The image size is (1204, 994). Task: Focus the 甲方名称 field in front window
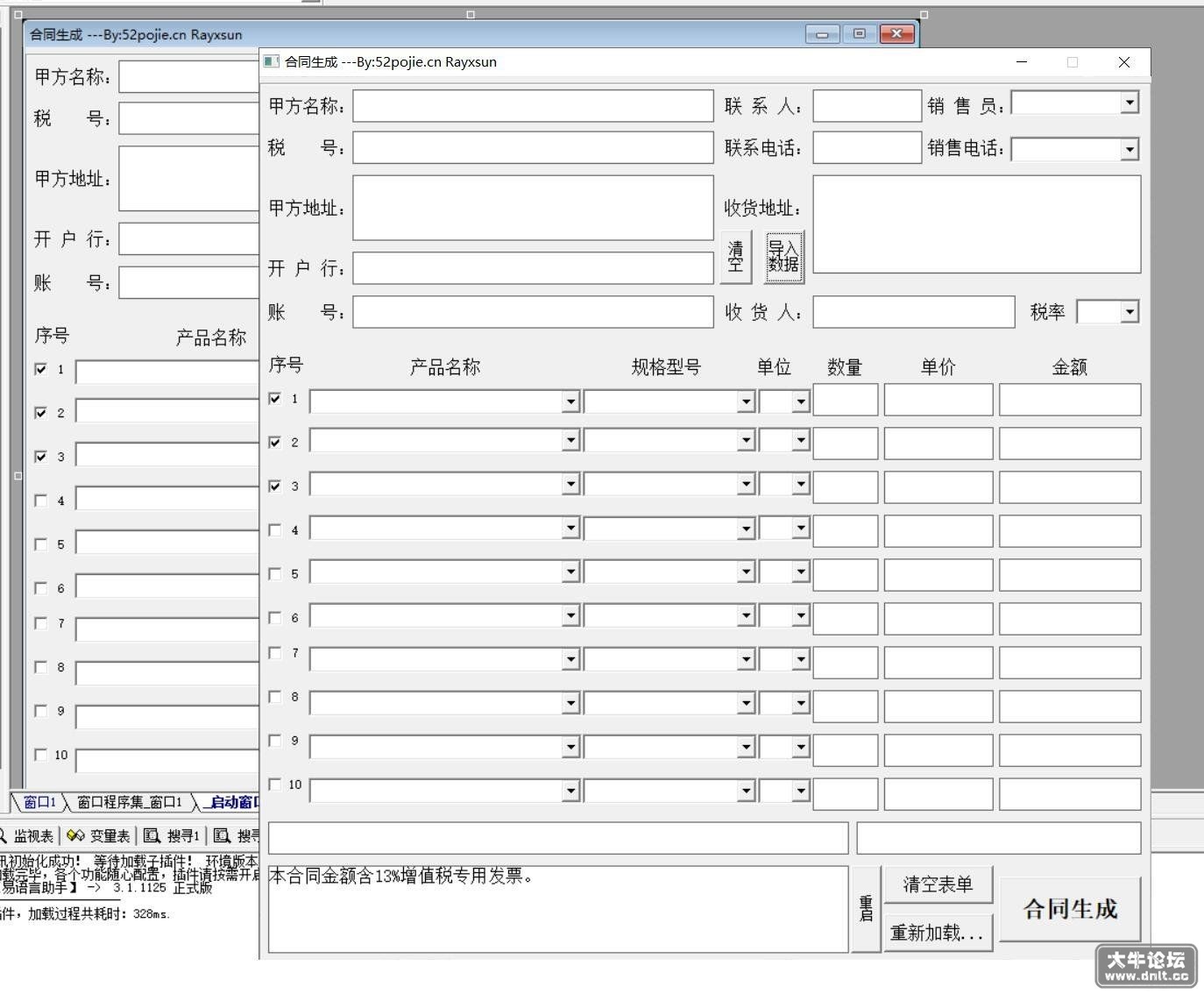pyautogui.click(x=533, y=106)
